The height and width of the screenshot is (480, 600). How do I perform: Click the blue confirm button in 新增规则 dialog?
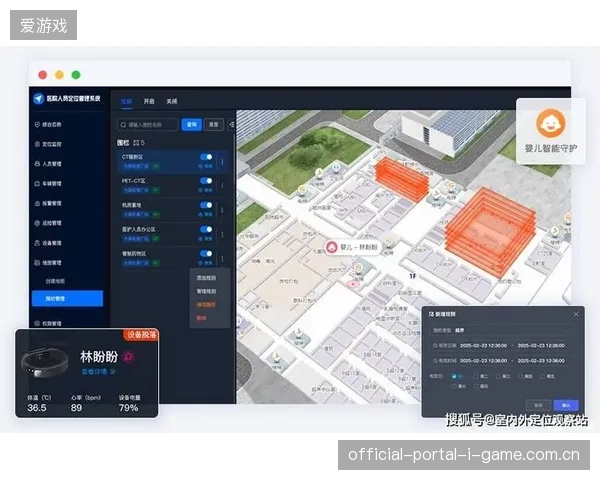pos(566,405)
